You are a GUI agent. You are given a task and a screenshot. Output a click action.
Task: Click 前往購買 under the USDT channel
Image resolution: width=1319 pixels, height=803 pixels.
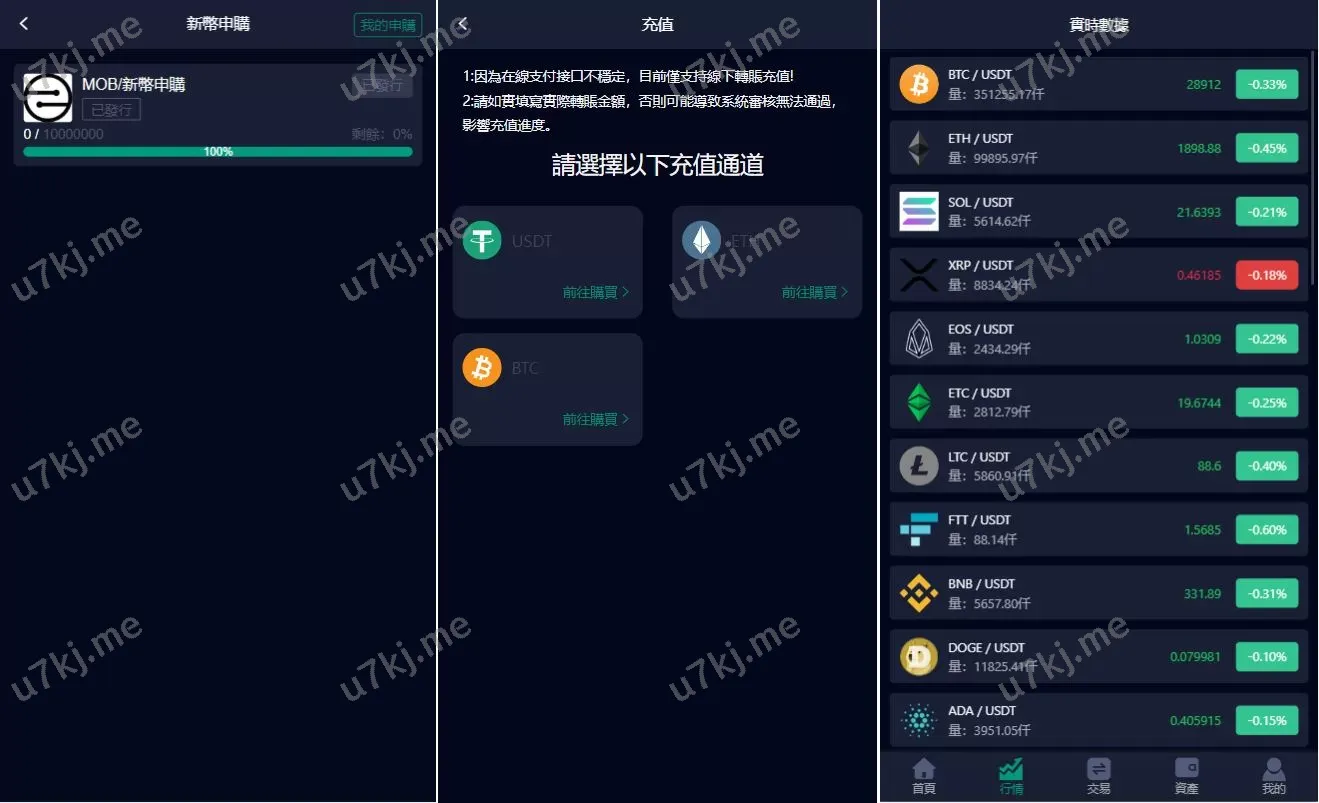(x=596, y=292)
